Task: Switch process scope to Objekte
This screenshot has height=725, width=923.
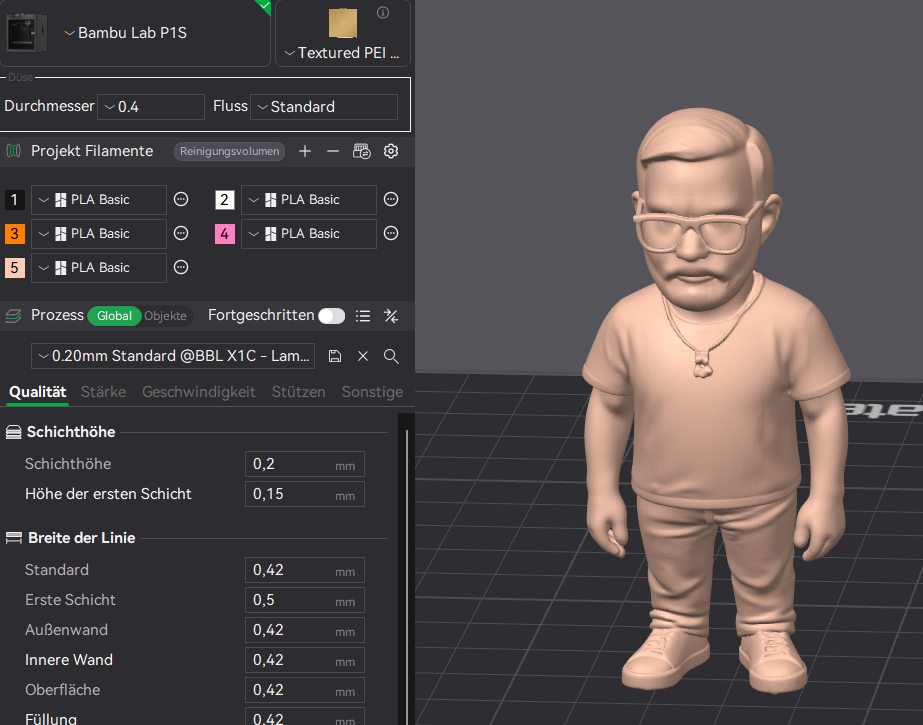Action: [165, 316]
